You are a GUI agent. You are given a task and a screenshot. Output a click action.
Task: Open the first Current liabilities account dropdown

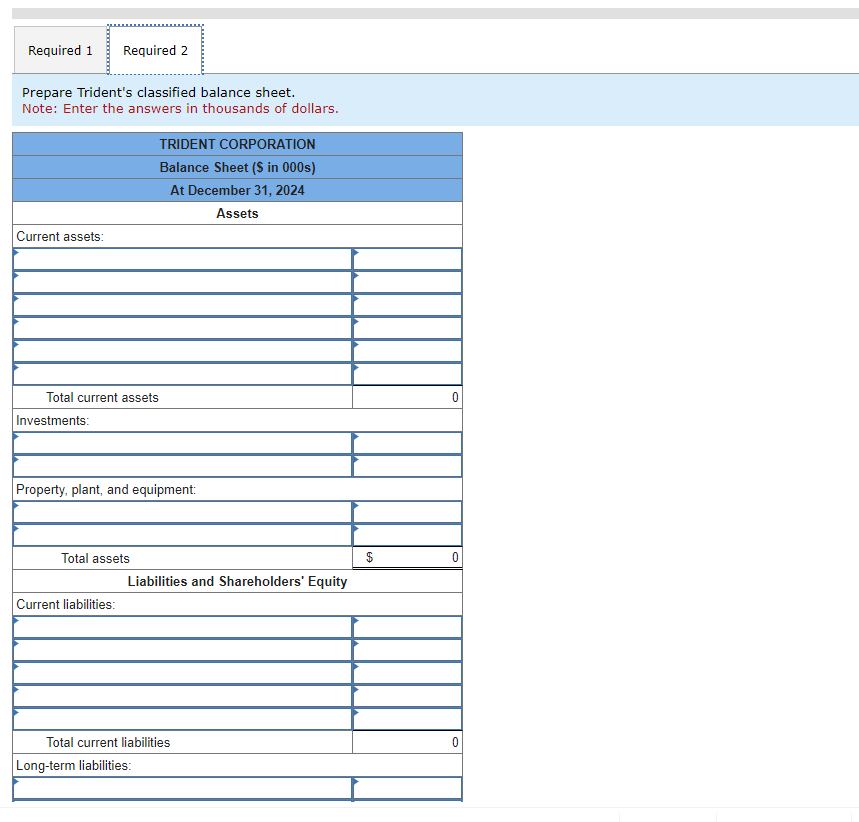pos(181,626)
